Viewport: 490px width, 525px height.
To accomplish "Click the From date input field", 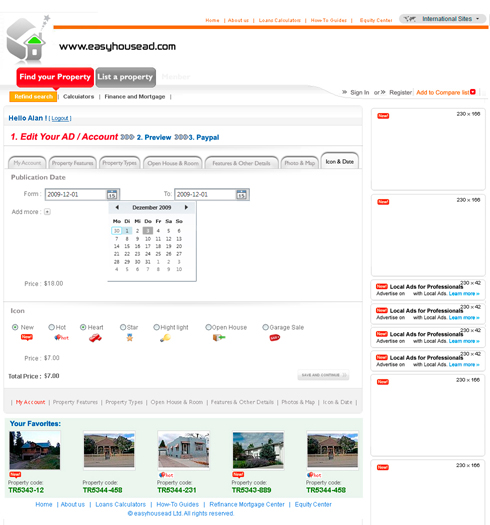I will pyautogui.click(x=76, y=195).
